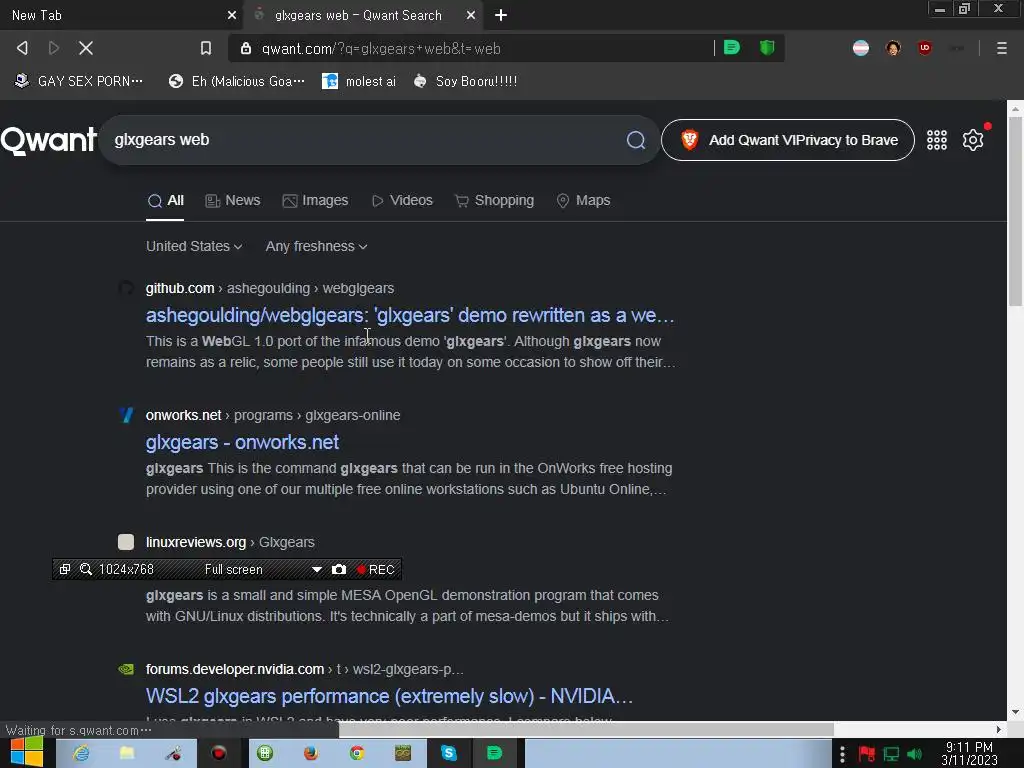The image size is (1024, 768).
Task: Click the onworks.net breadcrumb text
Action: pos(184,415)
